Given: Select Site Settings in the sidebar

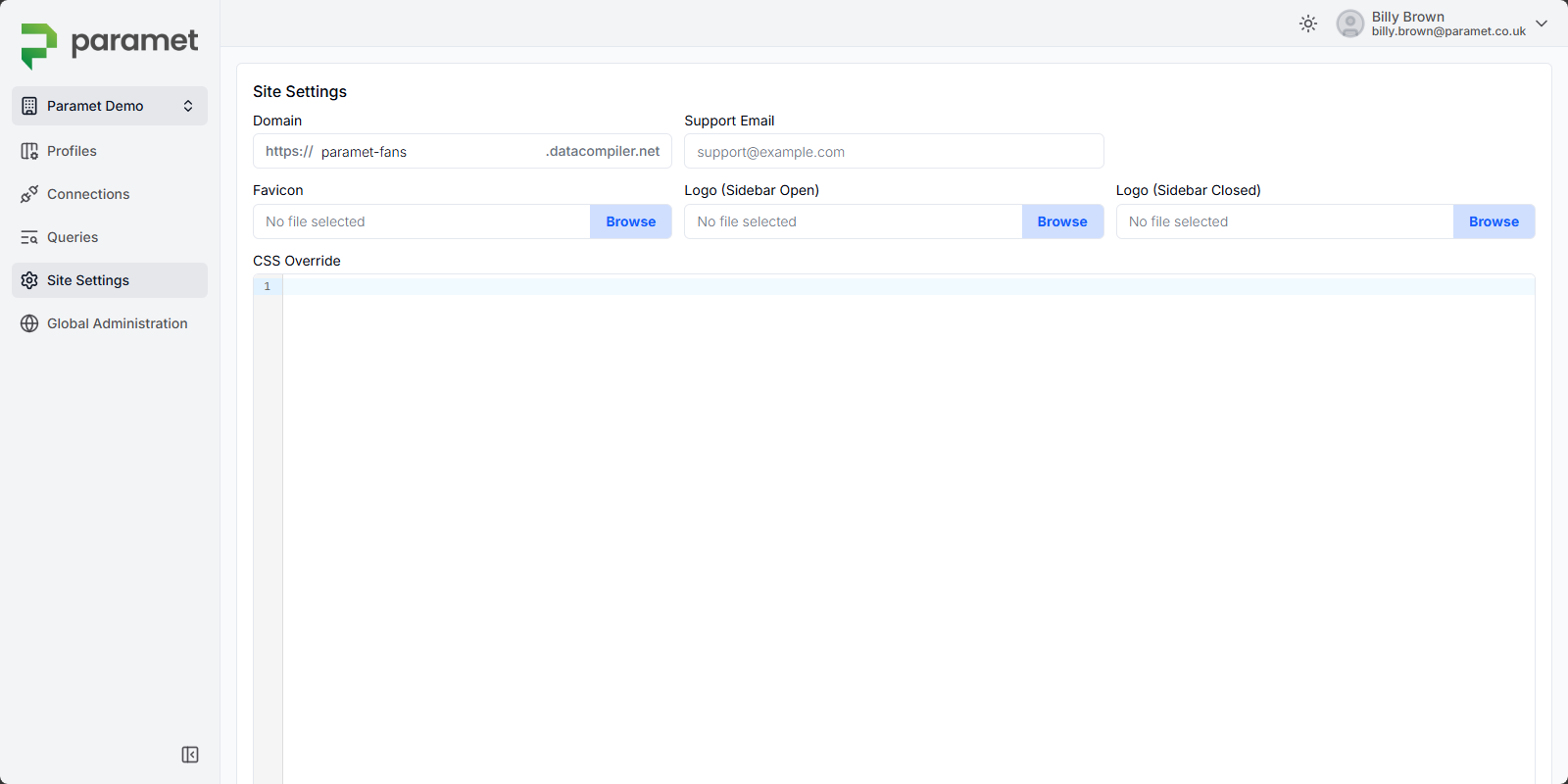Looking at the screenshot, I should pos(110,280).
